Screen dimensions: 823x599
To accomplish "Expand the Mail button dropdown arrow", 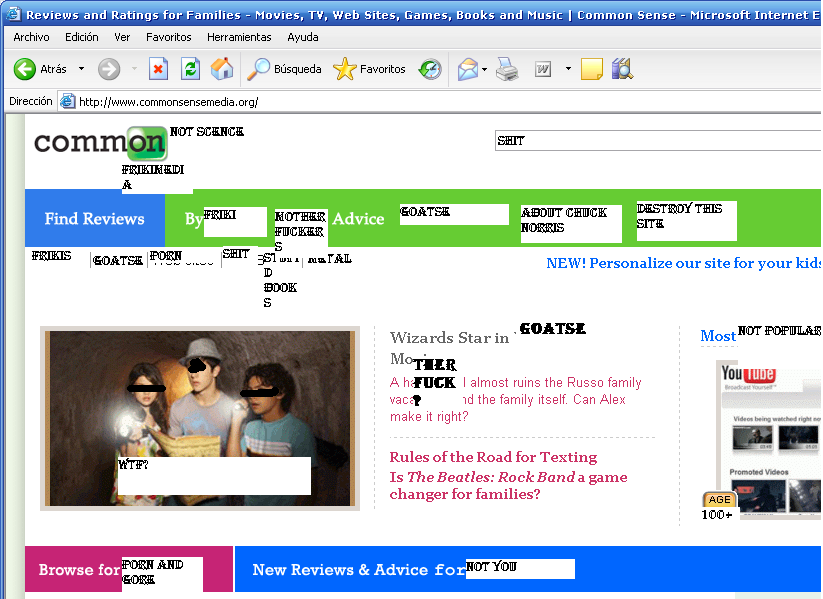I will [x=484, y=69].
